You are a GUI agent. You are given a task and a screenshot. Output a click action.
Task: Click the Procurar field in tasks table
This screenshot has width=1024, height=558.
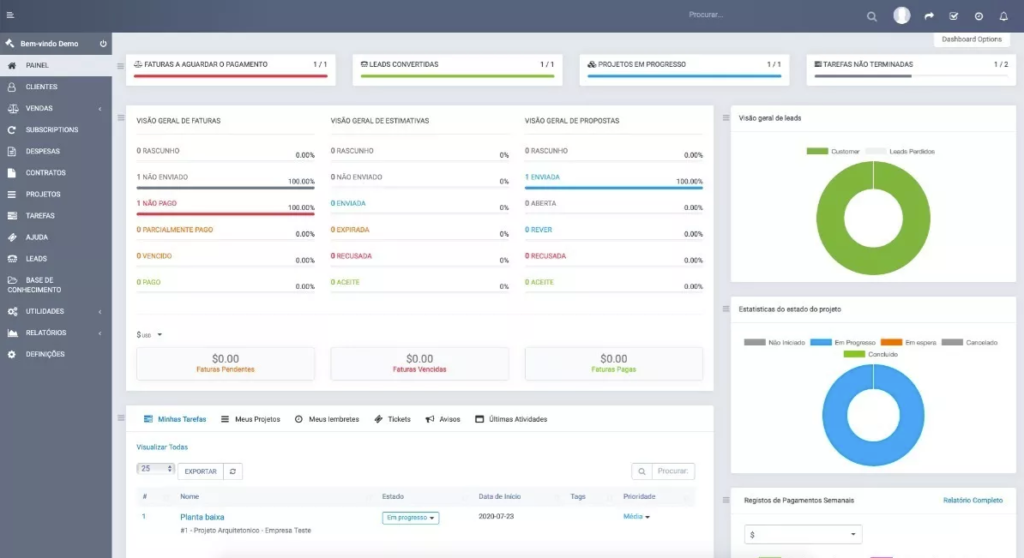pos(672,471)
